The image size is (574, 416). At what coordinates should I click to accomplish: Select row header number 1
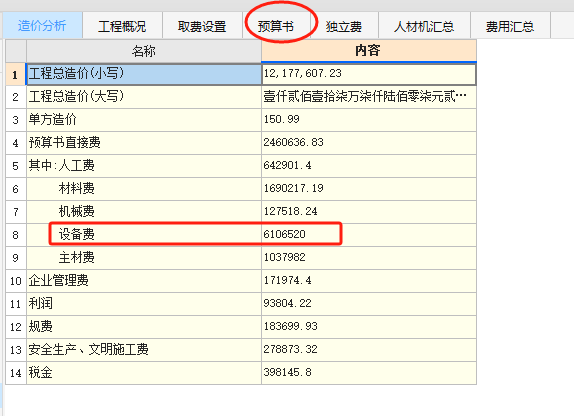tap(16, 74)
